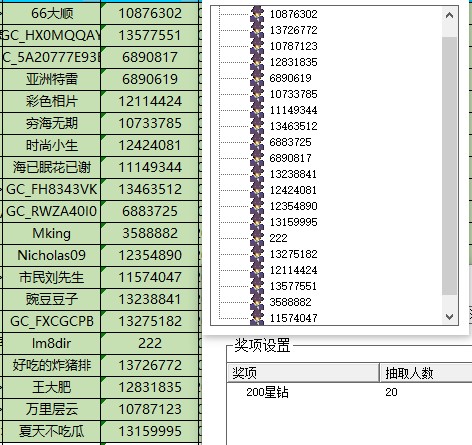Select list entry 222 in the tree
The image size is (472, 445).
(x=278, y=238)
